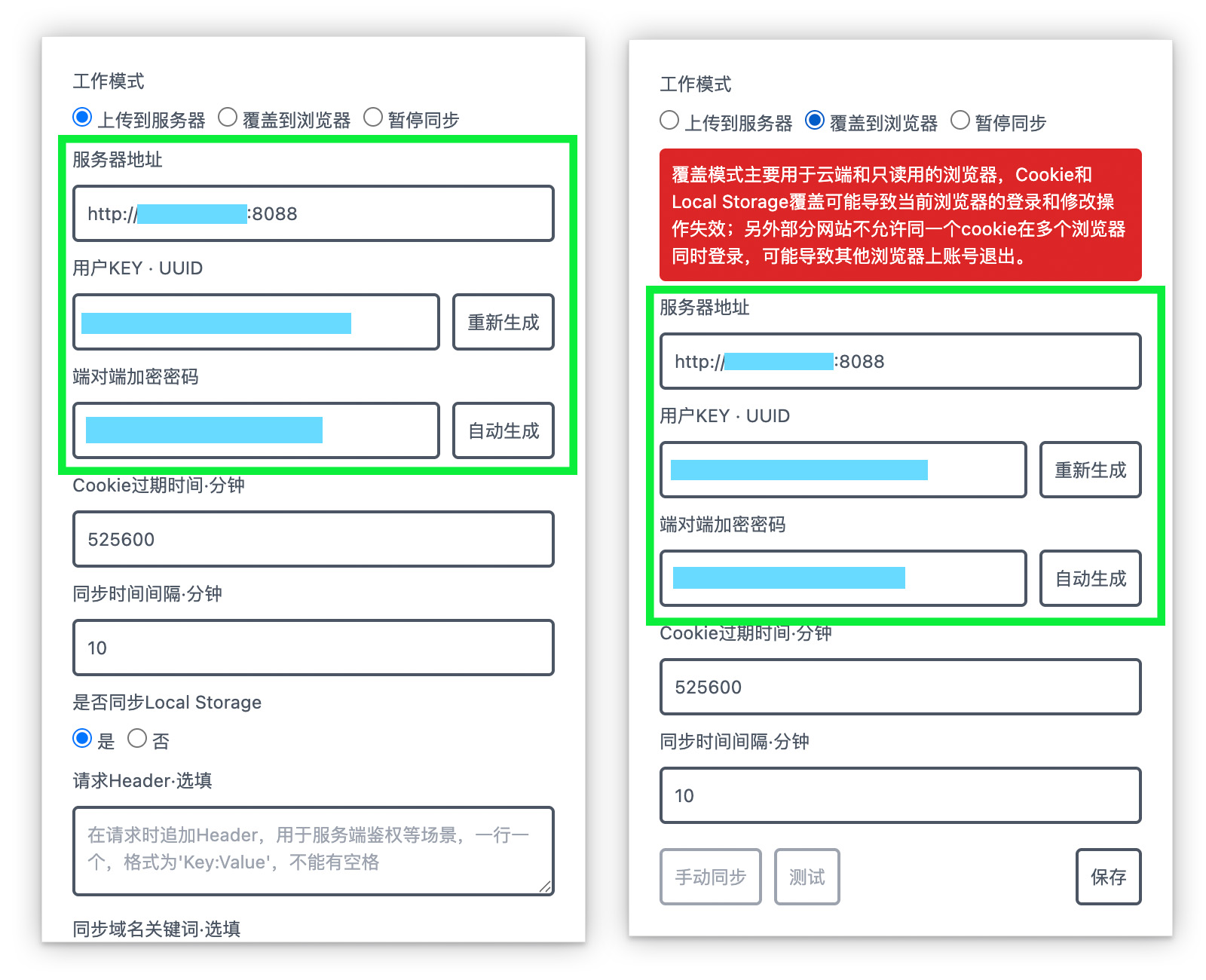Click 重新生成 to regenerate the left UUID
This screenshot has width=1206, height=980.
[503, 322]
